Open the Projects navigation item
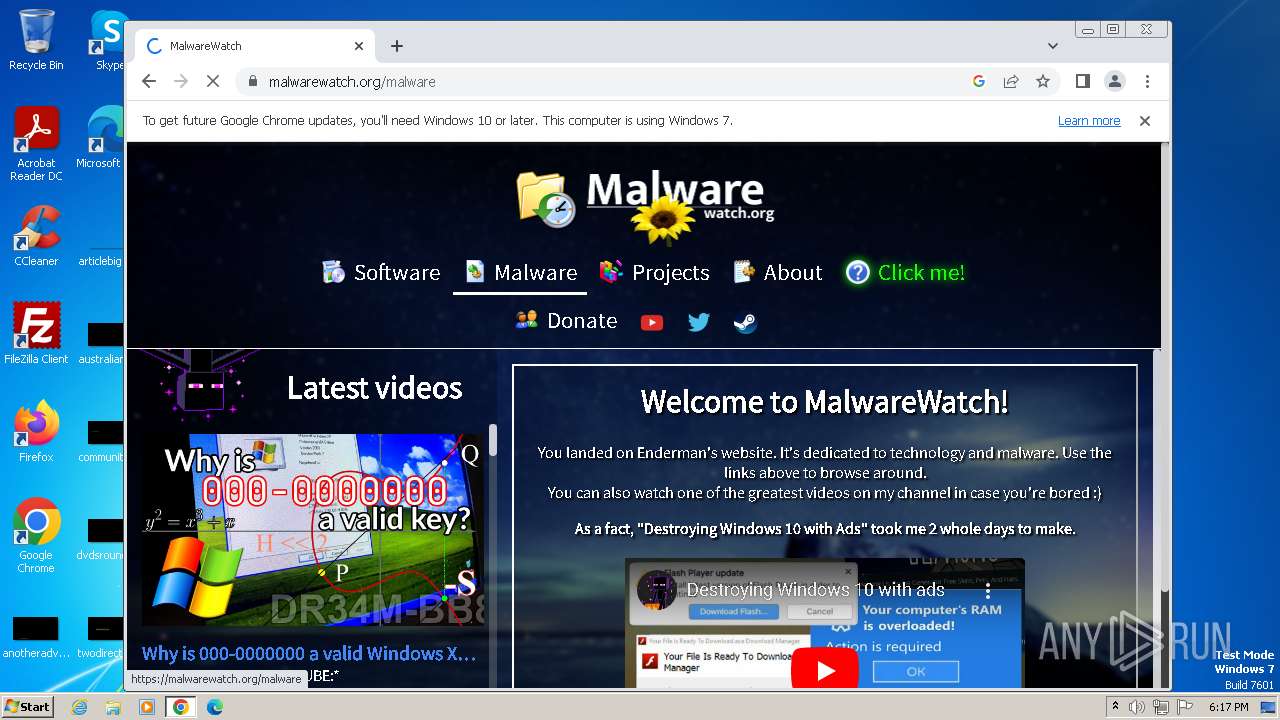The height and width of the screenshot is (720, 1280). tap(654, 272)
